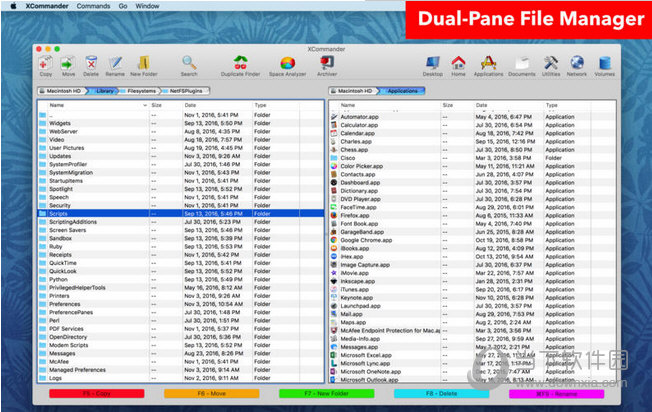
Task: Open the Commands menu
Action: [x=94, y=6]
